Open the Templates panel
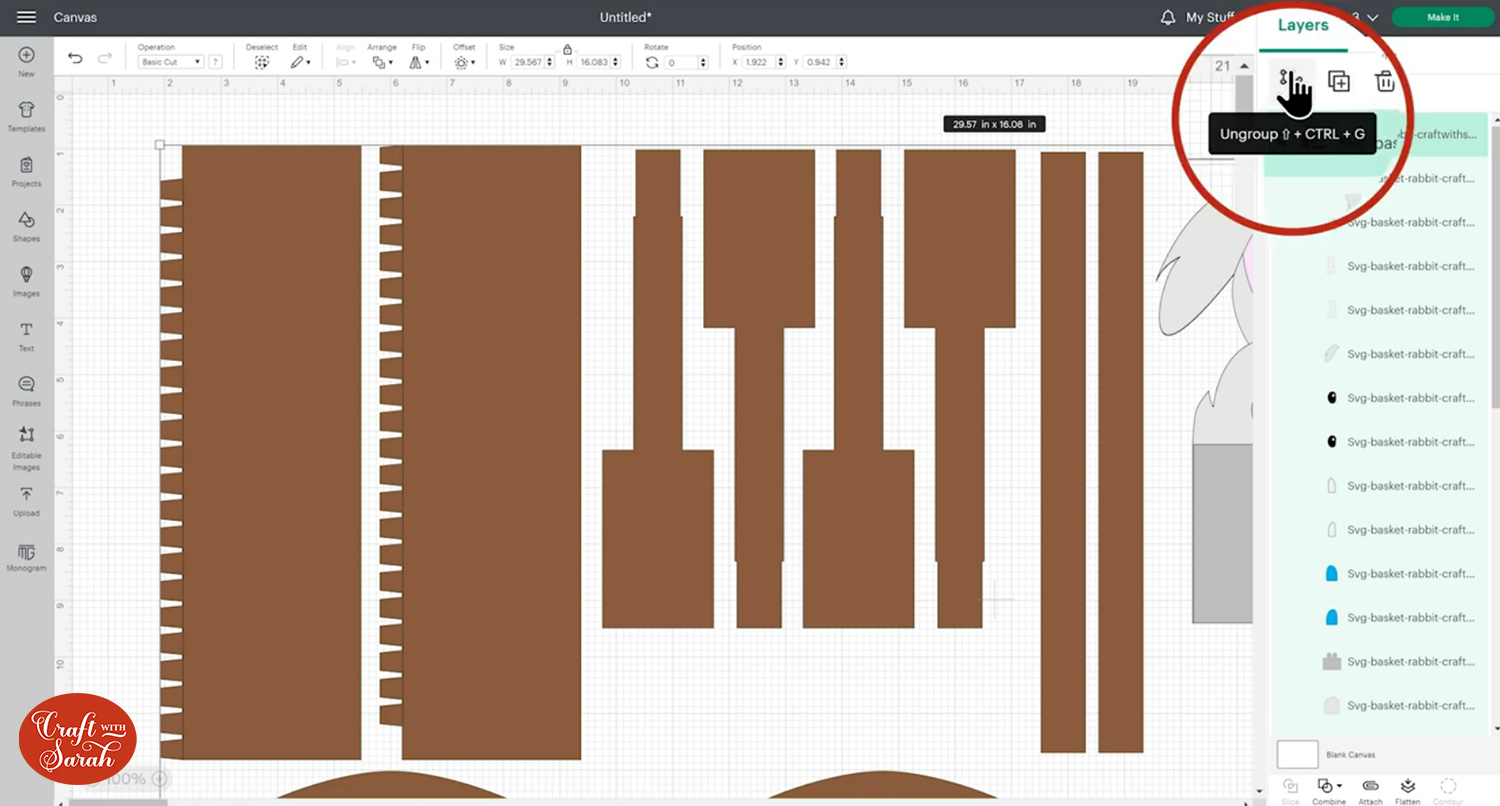Image resolution: width=1500 pixels, height=806 pixels. point(26,116)
